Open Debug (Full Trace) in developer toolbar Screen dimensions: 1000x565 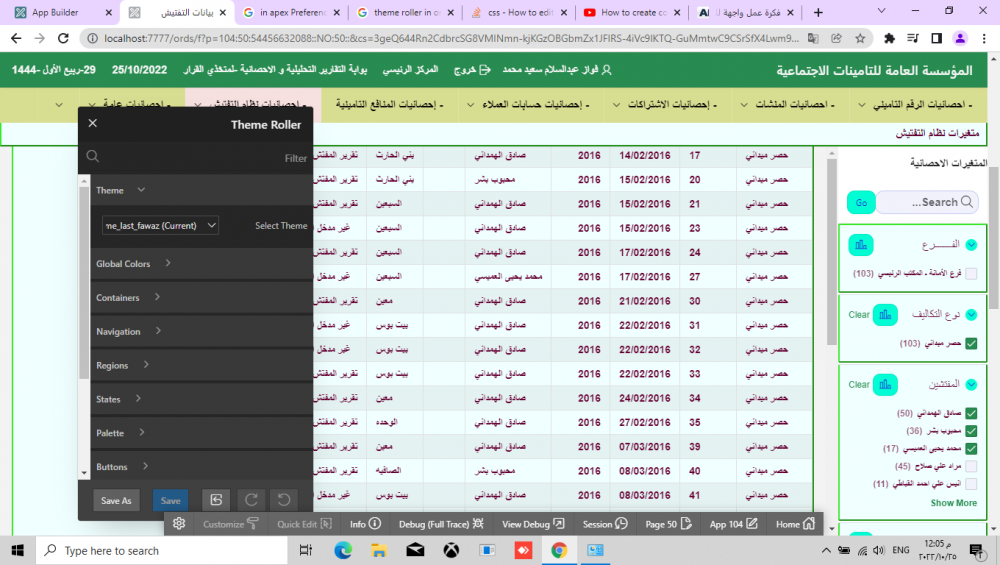click(x=440, y=524)
